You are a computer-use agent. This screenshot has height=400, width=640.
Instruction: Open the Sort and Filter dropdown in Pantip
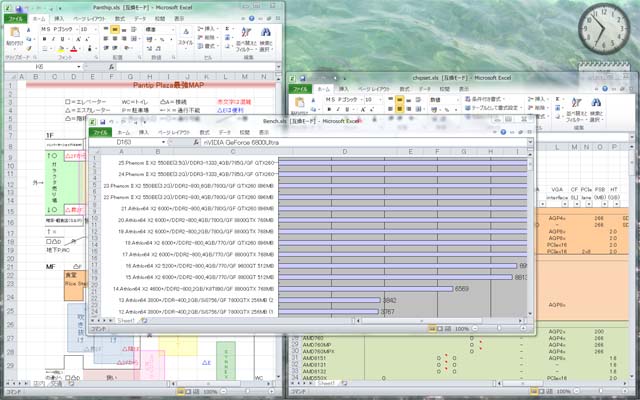(246, 40)
